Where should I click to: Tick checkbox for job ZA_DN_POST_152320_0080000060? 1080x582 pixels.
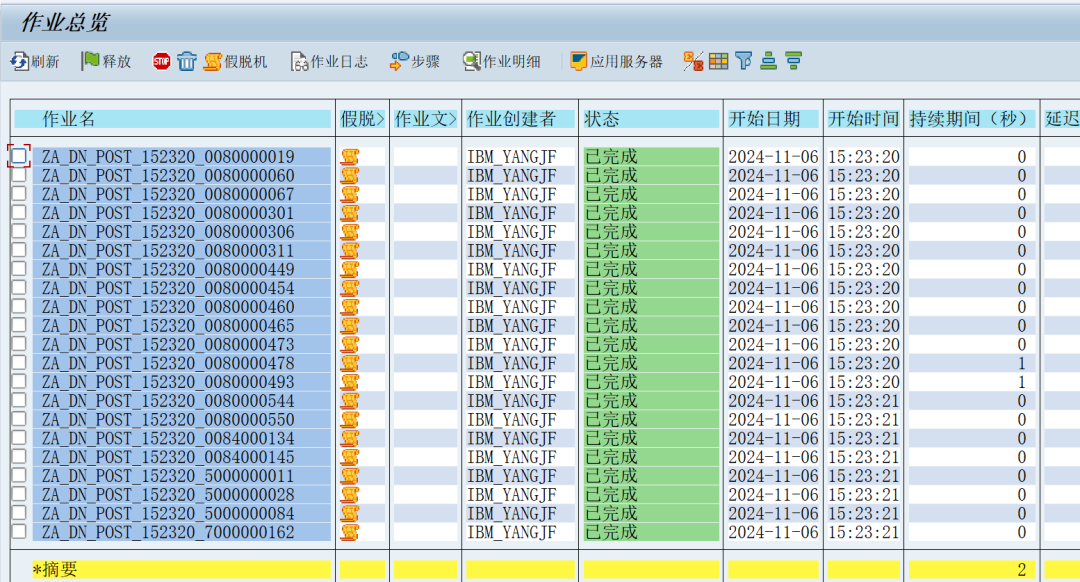pyautogui.click(x=19, y=174)
